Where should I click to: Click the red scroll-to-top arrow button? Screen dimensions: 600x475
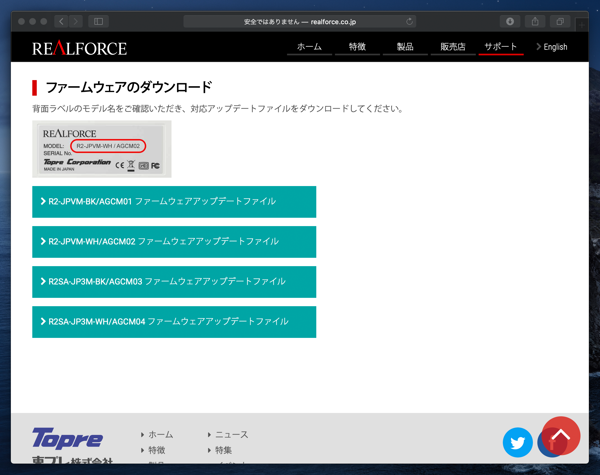click(561, 436)
